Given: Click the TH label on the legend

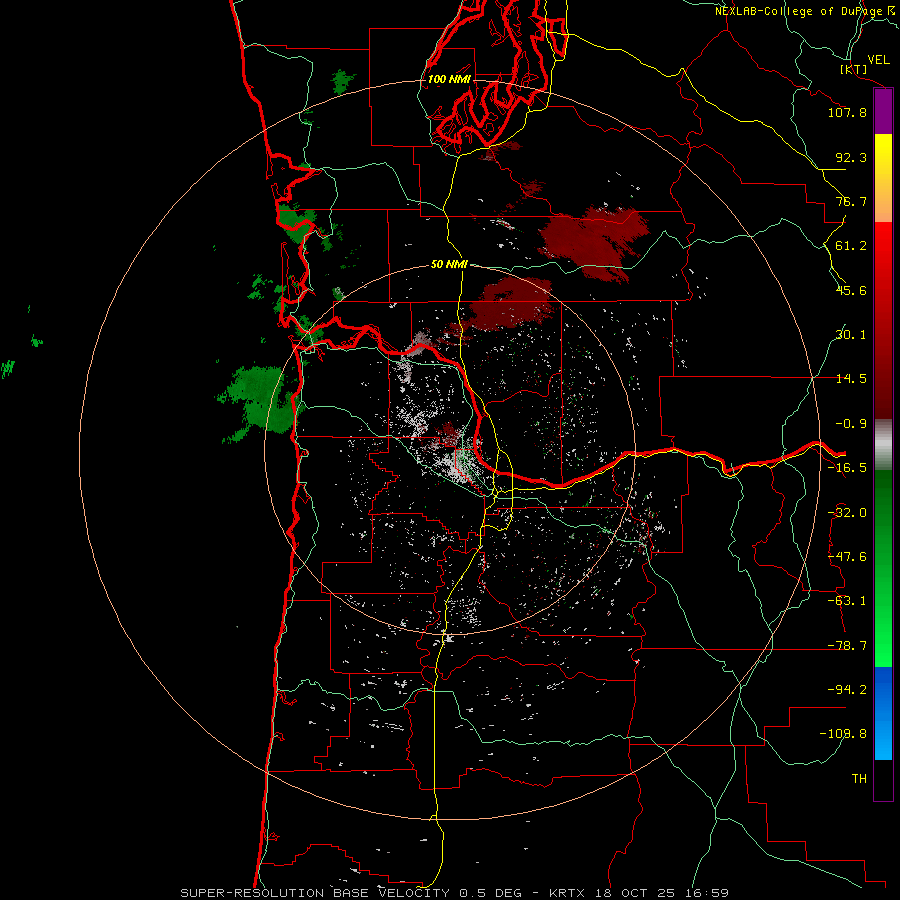Looking at the screenshot, I should [859, 779].
